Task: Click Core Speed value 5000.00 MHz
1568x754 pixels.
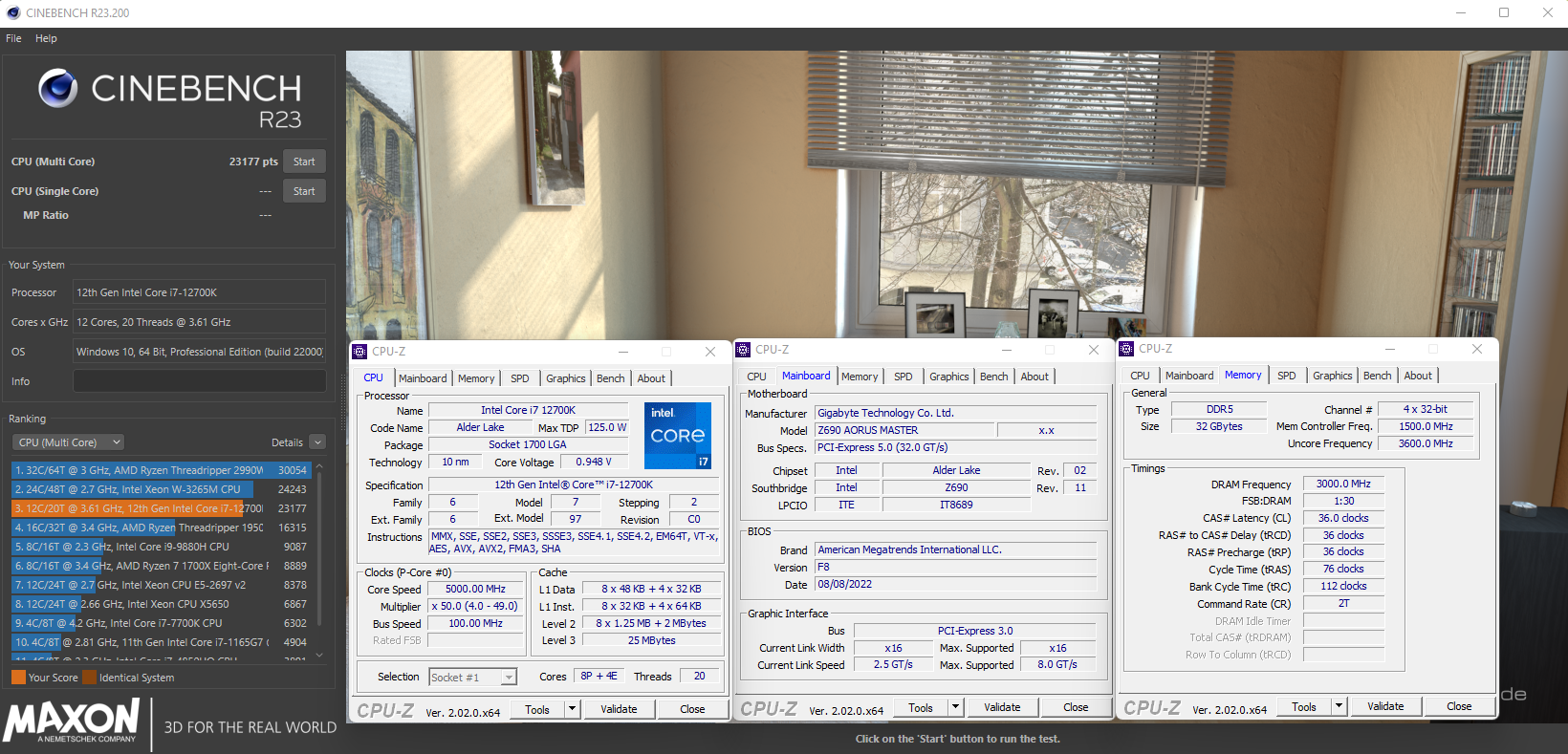Action: [x=475, y=589]
